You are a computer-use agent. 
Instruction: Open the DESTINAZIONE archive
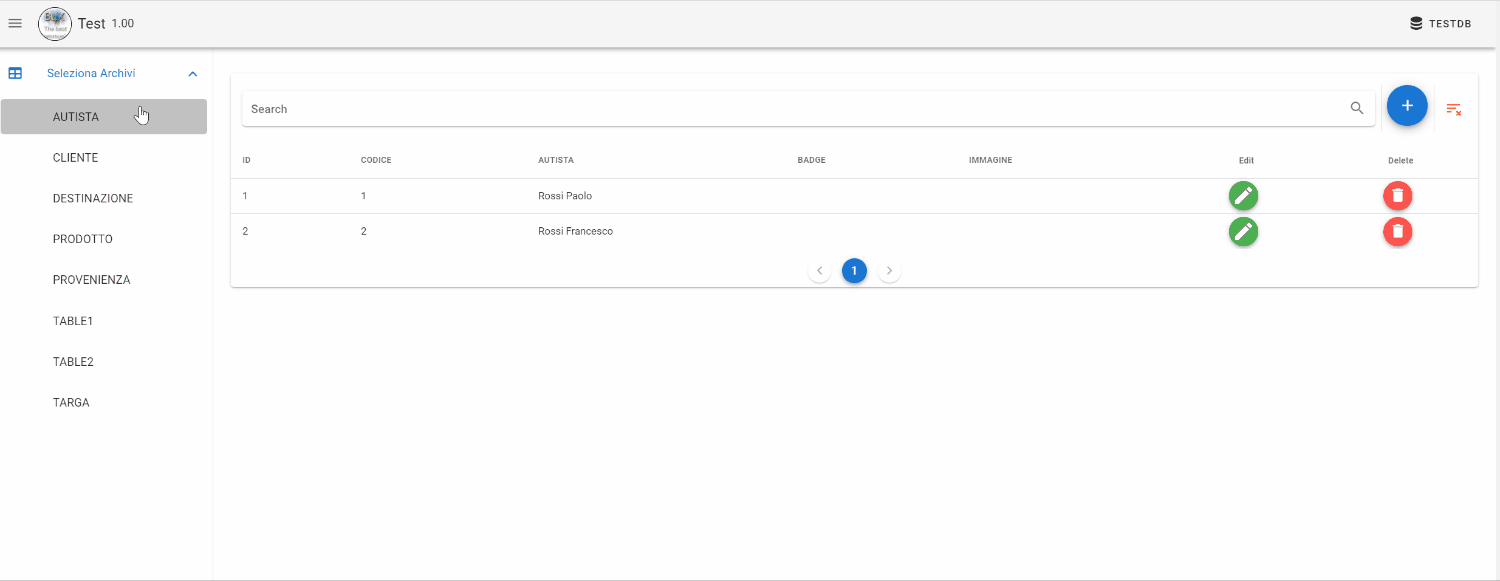tap(104, 199)
